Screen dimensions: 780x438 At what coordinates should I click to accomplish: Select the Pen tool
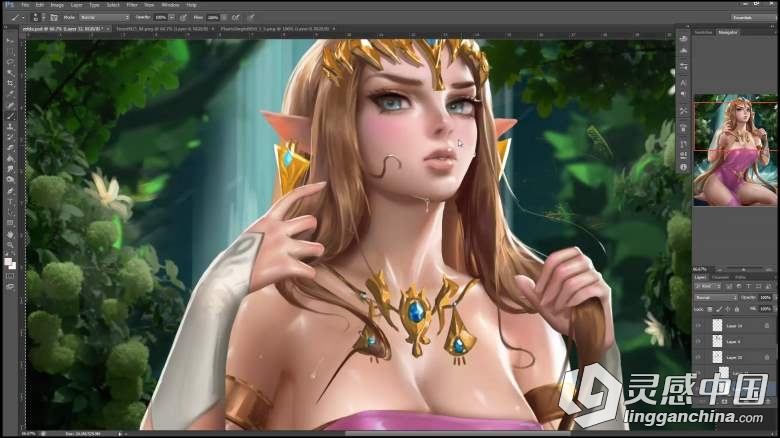10,191
